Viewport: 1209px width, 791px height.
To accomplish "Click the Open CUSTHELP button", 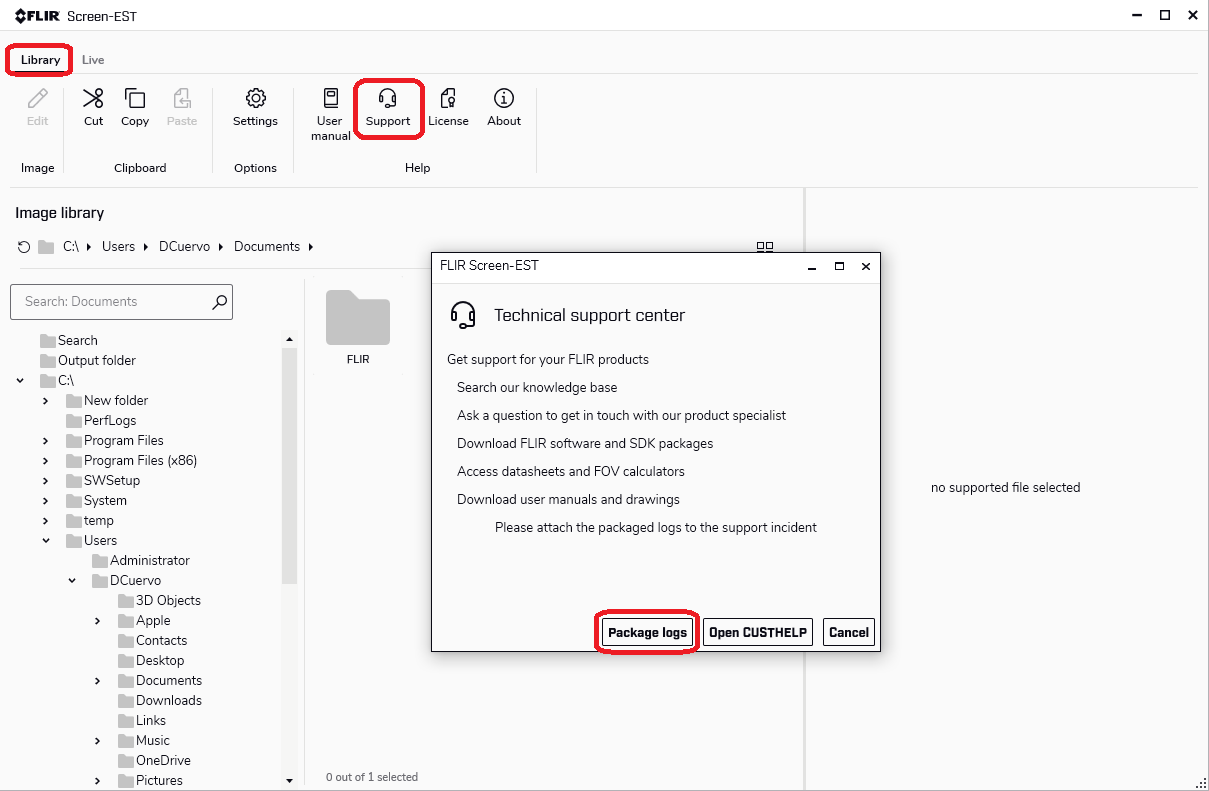I will pos(757,632).
